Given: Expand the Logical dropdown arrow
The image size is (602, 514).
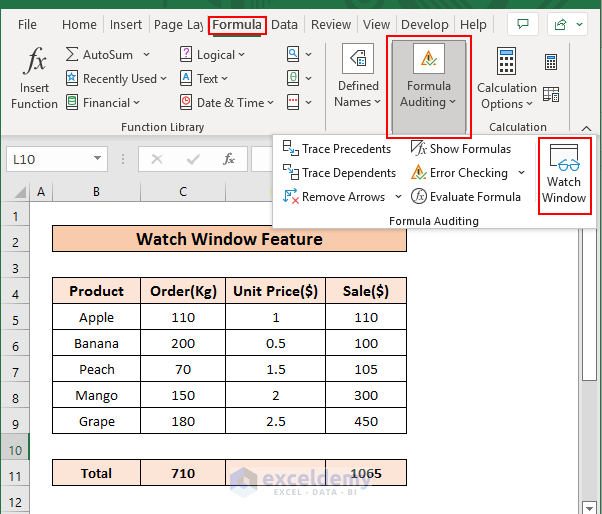Looking at the screenshot, I should click(x=241, y=55).
